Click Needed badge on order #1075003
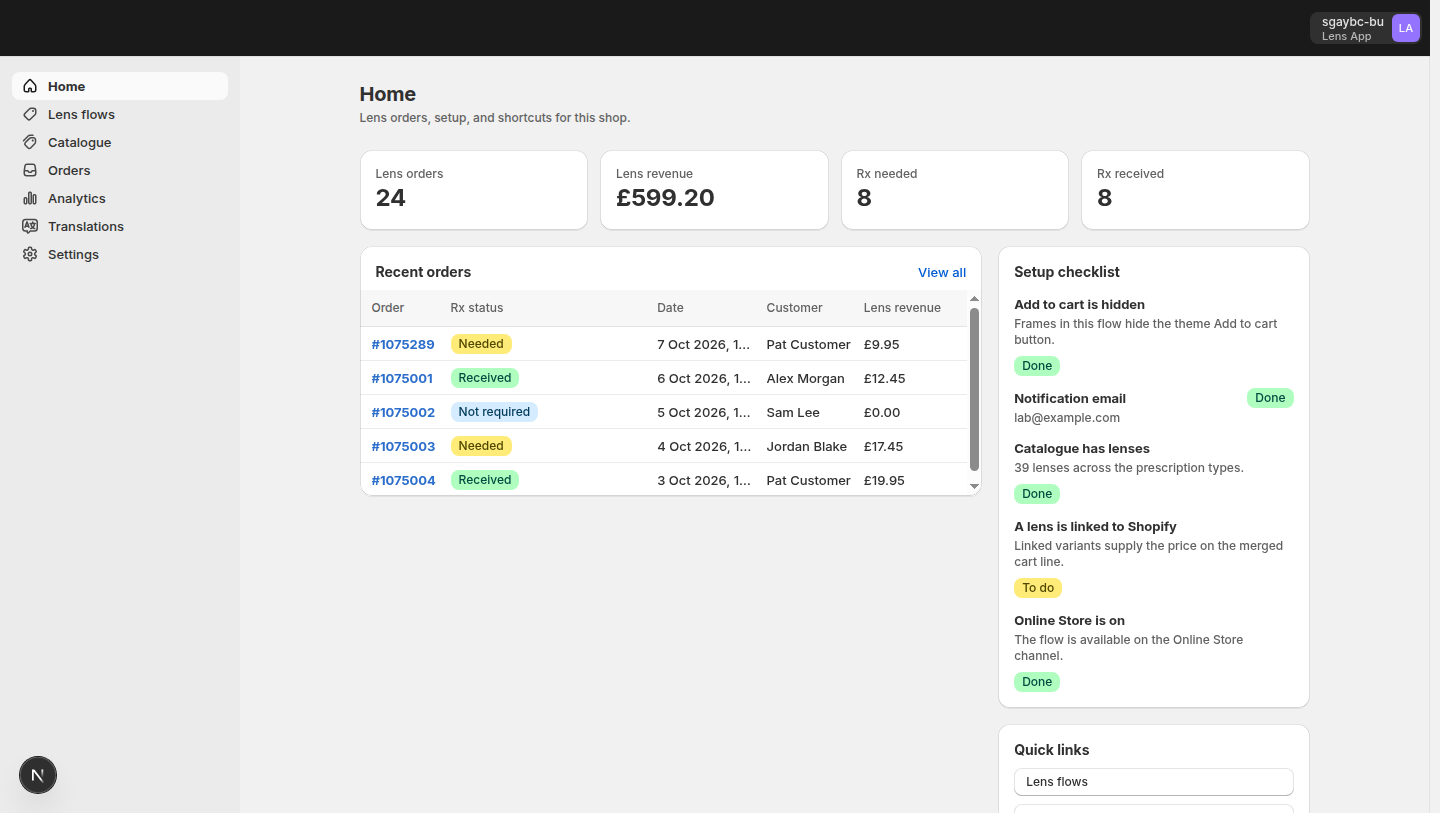 tap(481, 446)
